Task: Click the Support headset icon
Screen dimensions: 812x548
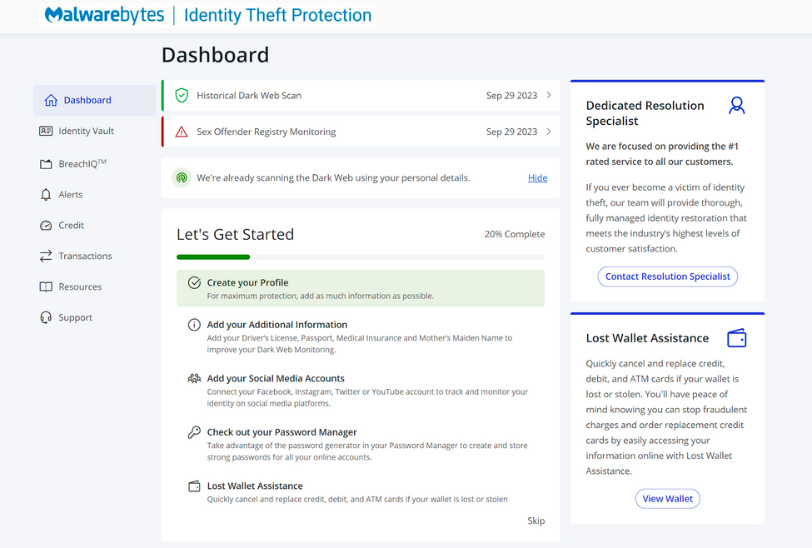Action: pyautogui.click(x=46, y=318)
